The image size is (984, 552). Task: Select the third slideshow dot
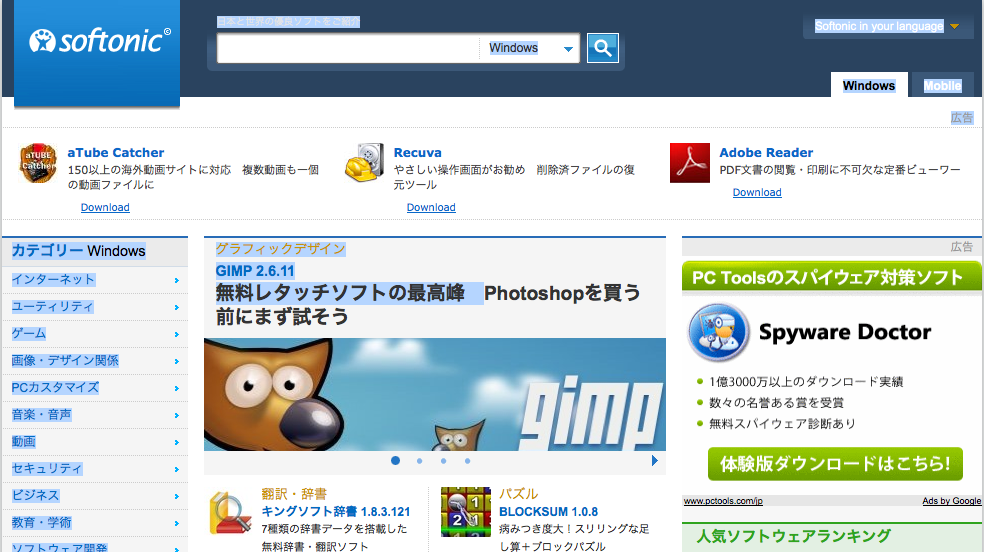click(x=443, y=461)
